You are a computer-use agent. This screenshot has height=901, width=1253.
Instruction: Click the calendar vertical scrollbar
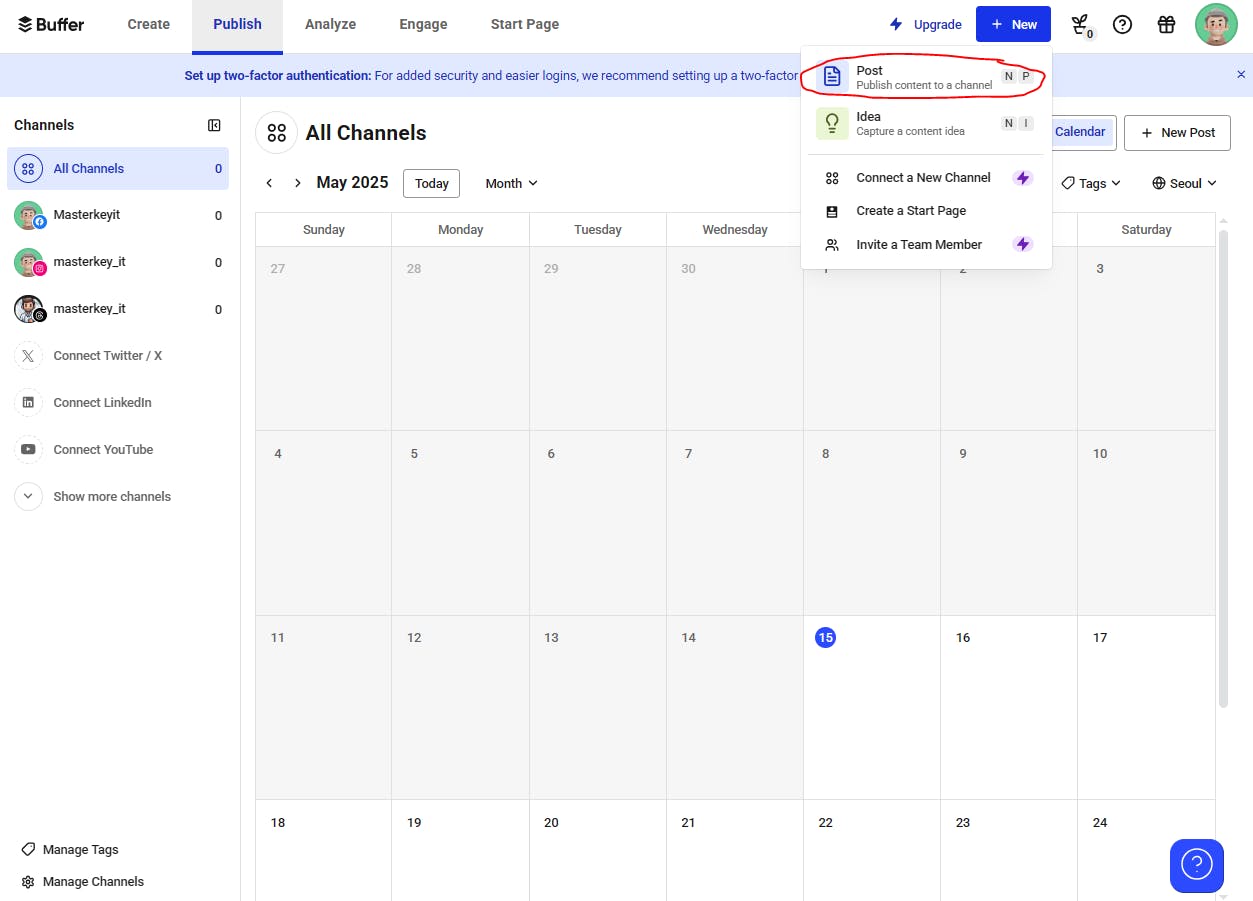(x=1222, y=468)
